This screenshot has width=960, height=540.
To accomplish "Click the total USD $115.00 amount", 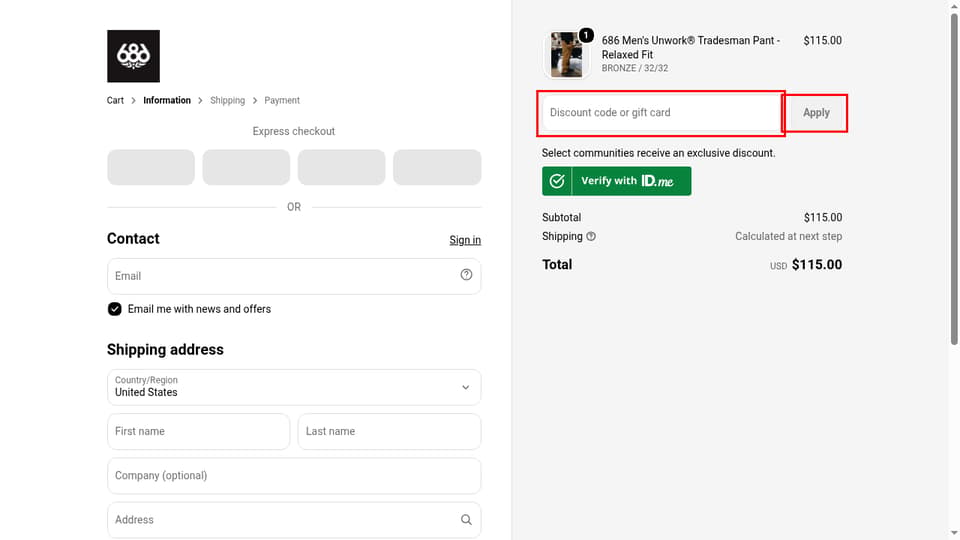I will click(806, 265).
